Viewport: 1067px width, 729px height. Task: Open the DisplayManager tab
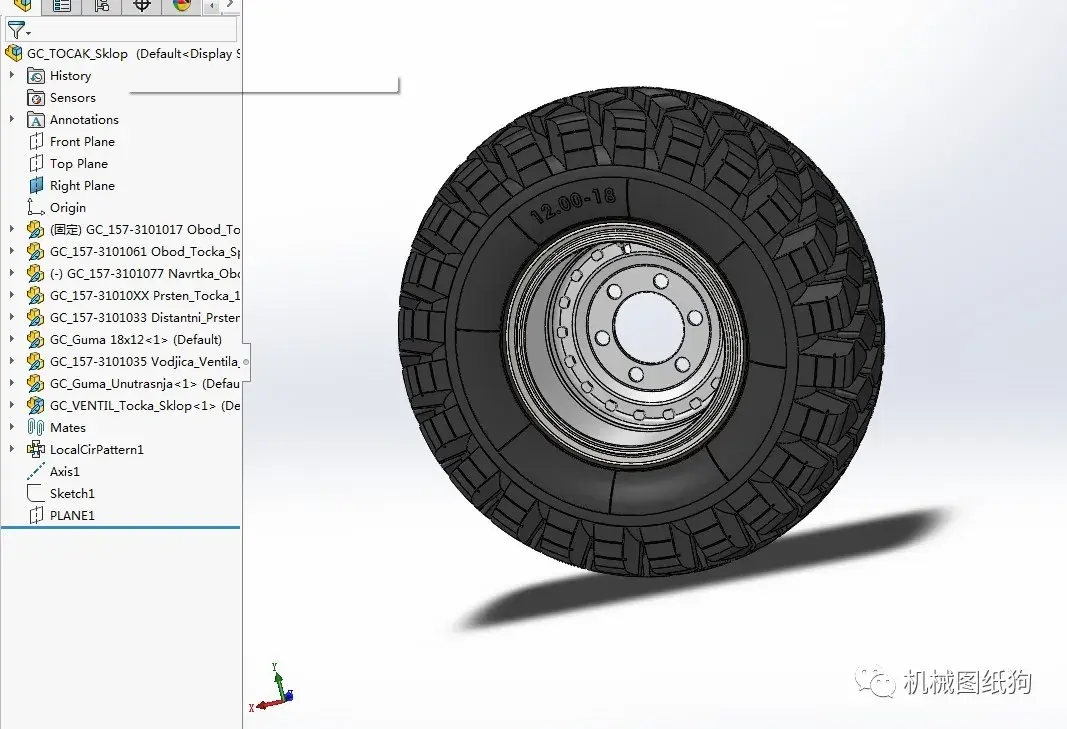(x=182, y=6)
